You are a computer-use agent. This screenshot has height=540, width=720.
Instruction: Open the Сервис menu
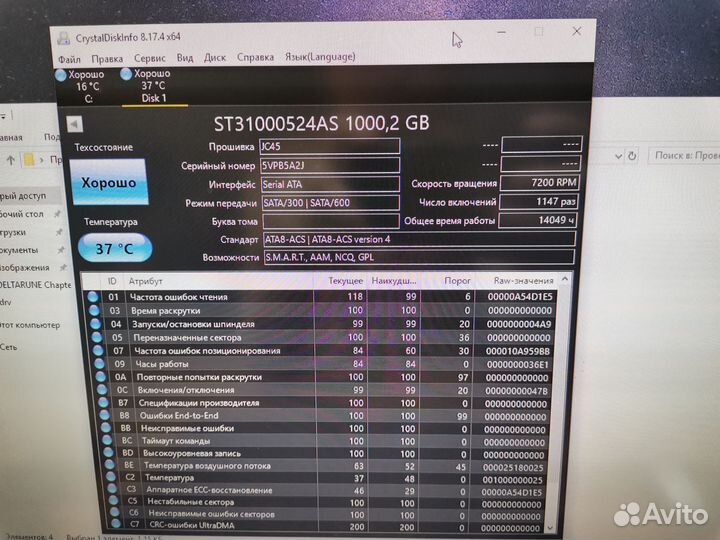(150, 58)
